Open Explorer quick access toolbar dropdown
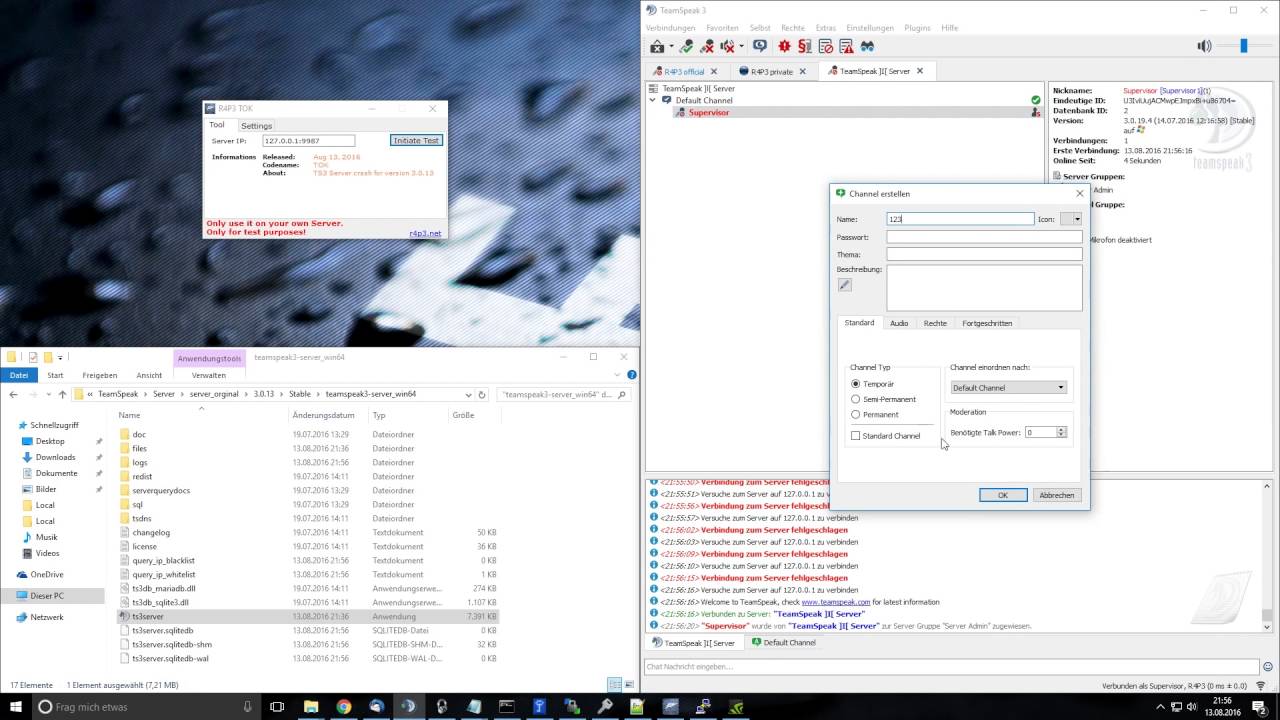This screenshot has width=1280, height=720. (60, 357)
